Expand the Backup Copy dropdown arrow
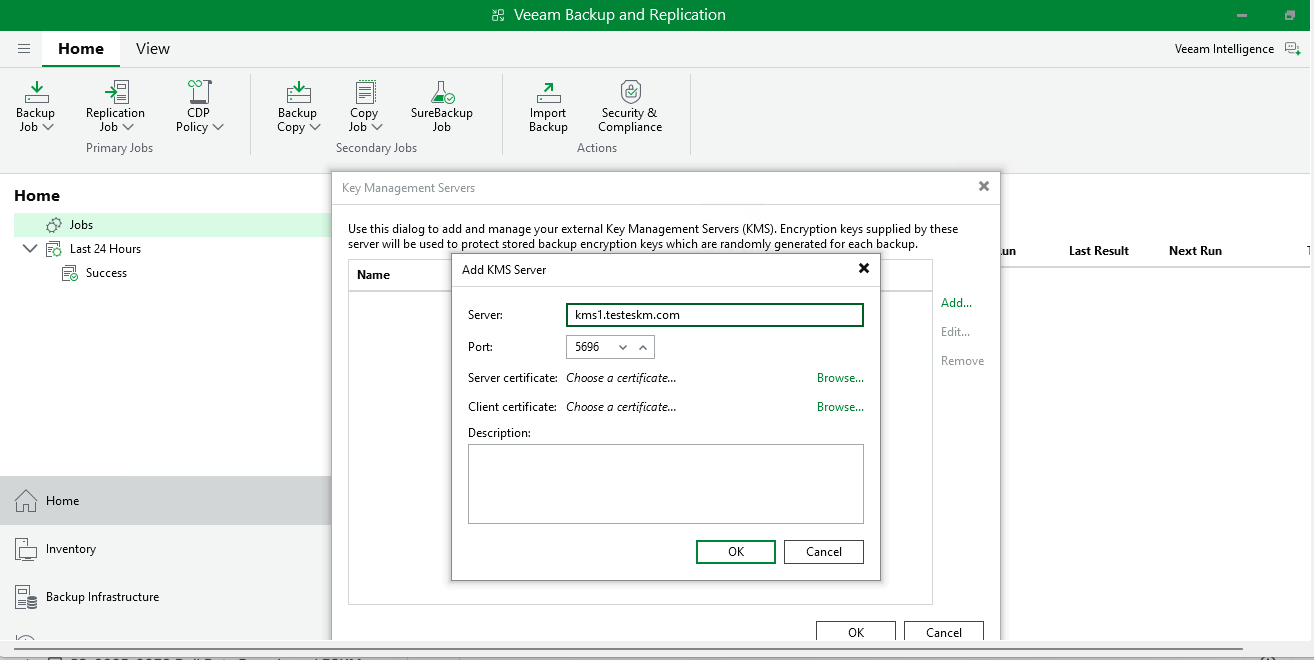The width and height of the screenshot is (1314, 660). [315, 127]
